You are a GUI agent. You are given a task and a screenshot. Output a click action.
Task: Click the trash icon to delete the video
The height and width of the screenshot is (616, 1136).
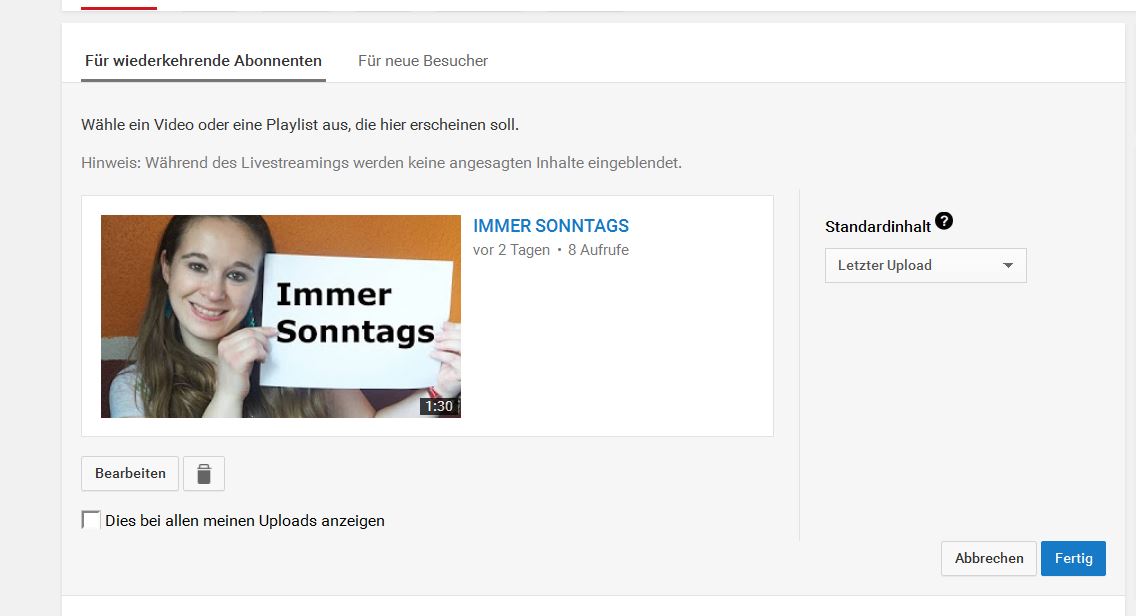204,474
